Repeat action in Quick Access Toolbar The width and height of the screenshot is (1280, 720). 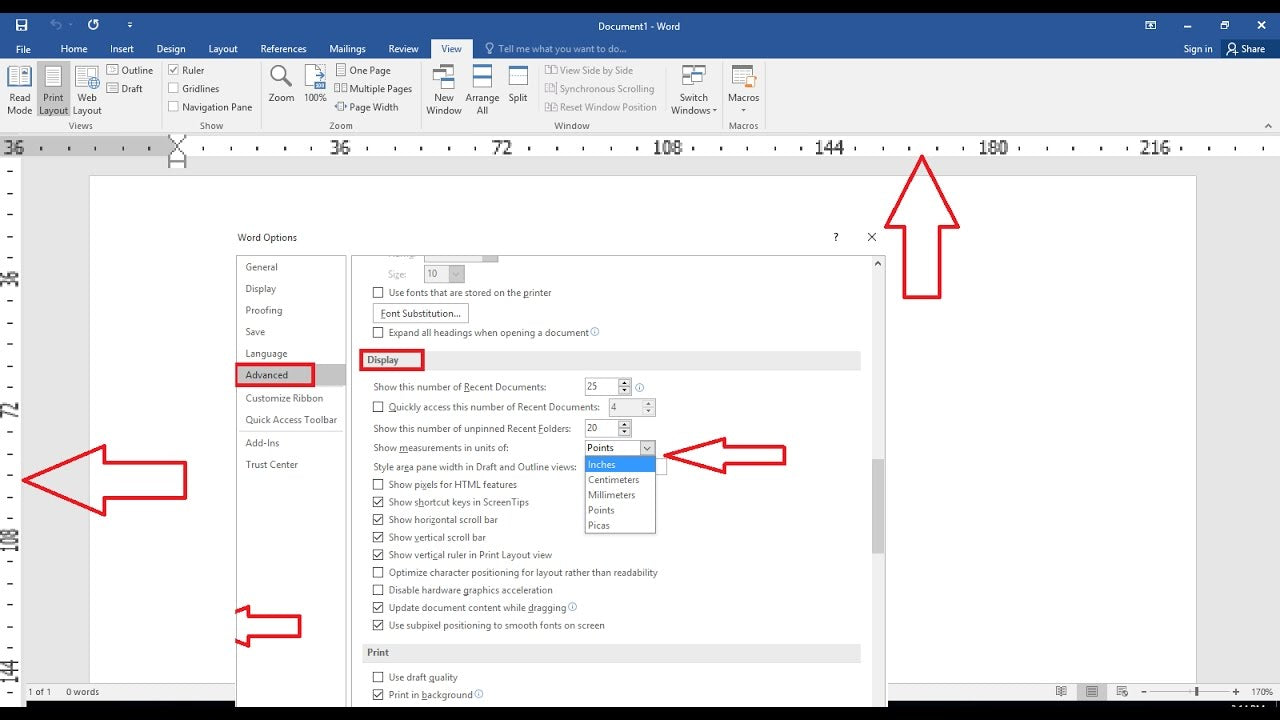pyautogui.click(x=93, y=25)
